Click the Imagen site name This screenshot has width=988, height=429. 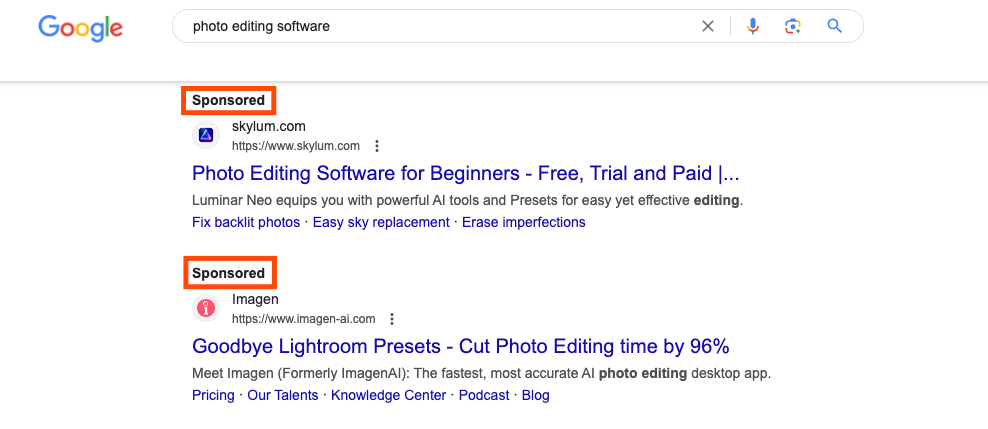pyautogui.click(x=255, y=300)
